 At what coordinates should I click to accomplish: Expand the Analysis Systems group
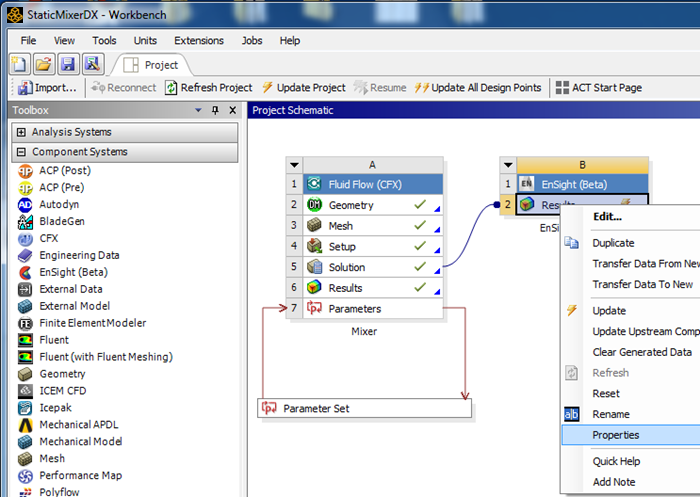21,132
